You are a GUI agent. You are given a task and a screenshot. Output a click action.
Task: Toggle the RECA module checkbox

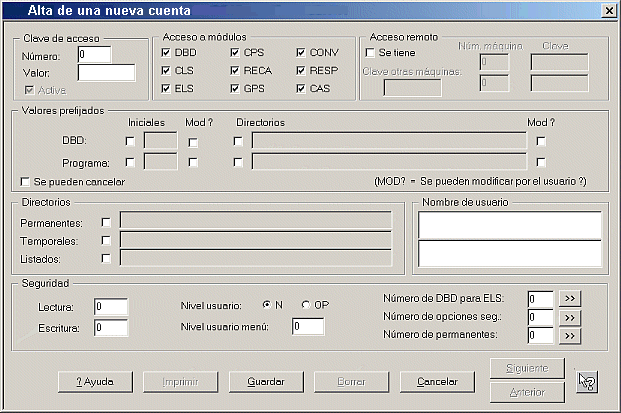234,70
